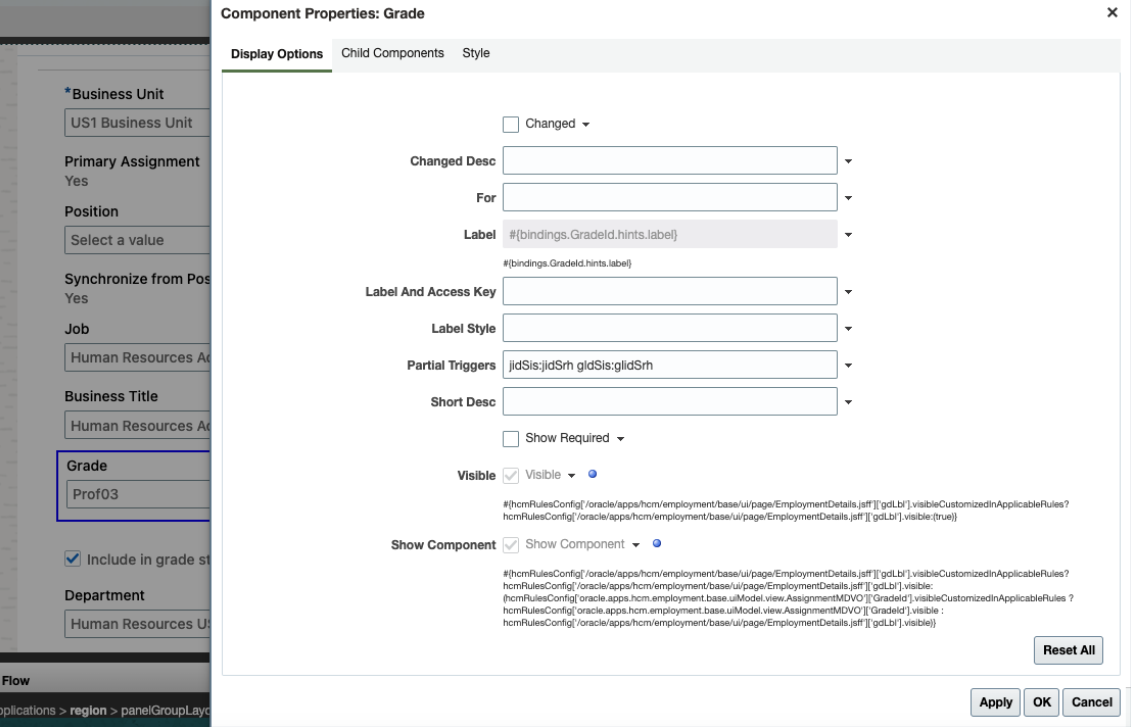This screenshot has height=727, width=1131.
Task: Toggle the Changed checkbox
Action: coord(511,124)
